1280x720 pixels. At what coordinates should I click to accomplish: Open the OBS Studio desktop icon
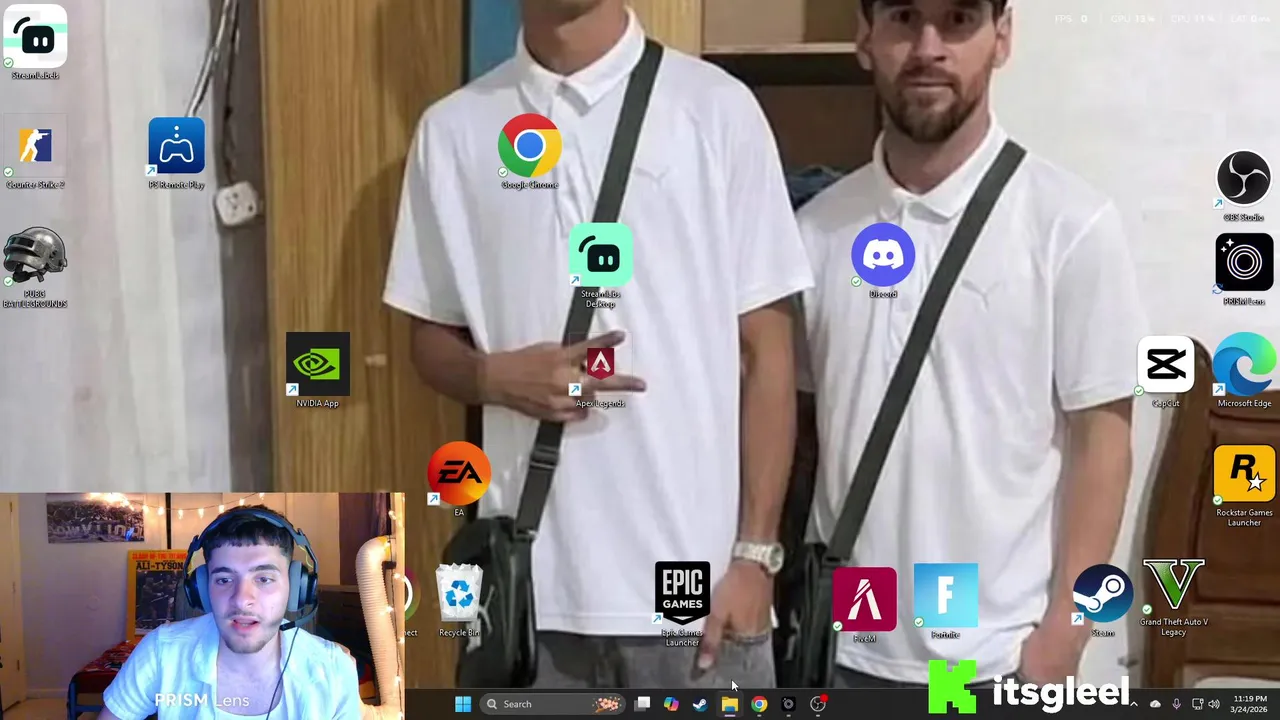[1244, 186]
